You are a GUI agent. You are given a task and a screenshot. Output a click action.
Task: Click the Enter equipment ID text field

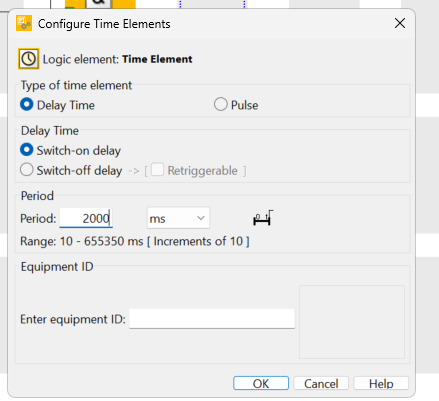[212, 319]
